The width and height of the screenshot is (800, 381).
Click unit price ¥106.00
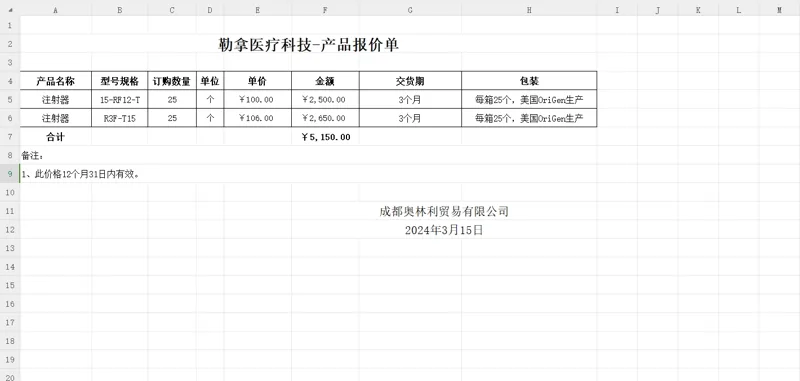258,118
